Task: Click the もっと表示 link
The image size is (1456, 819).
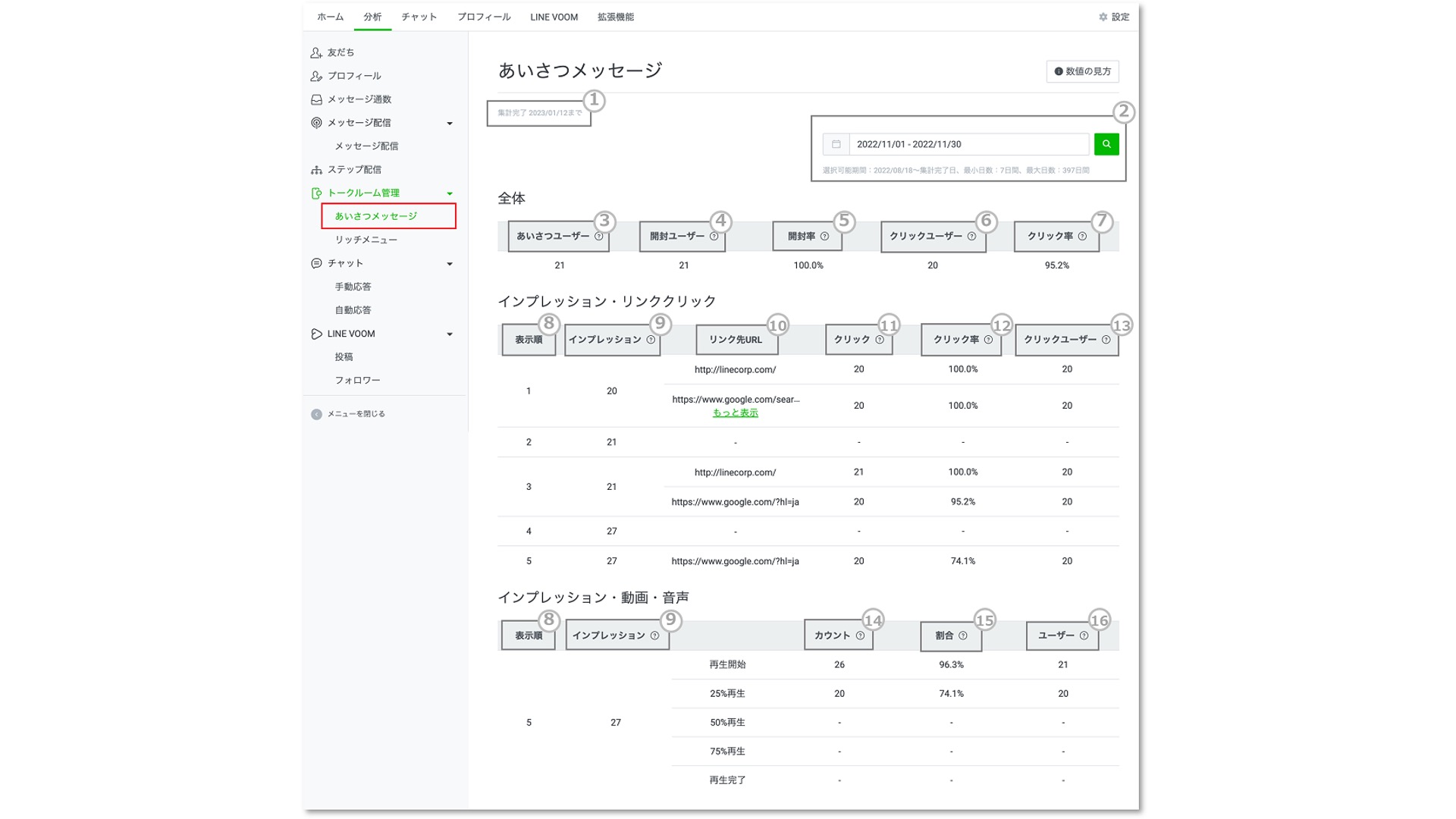Action: 735,413
